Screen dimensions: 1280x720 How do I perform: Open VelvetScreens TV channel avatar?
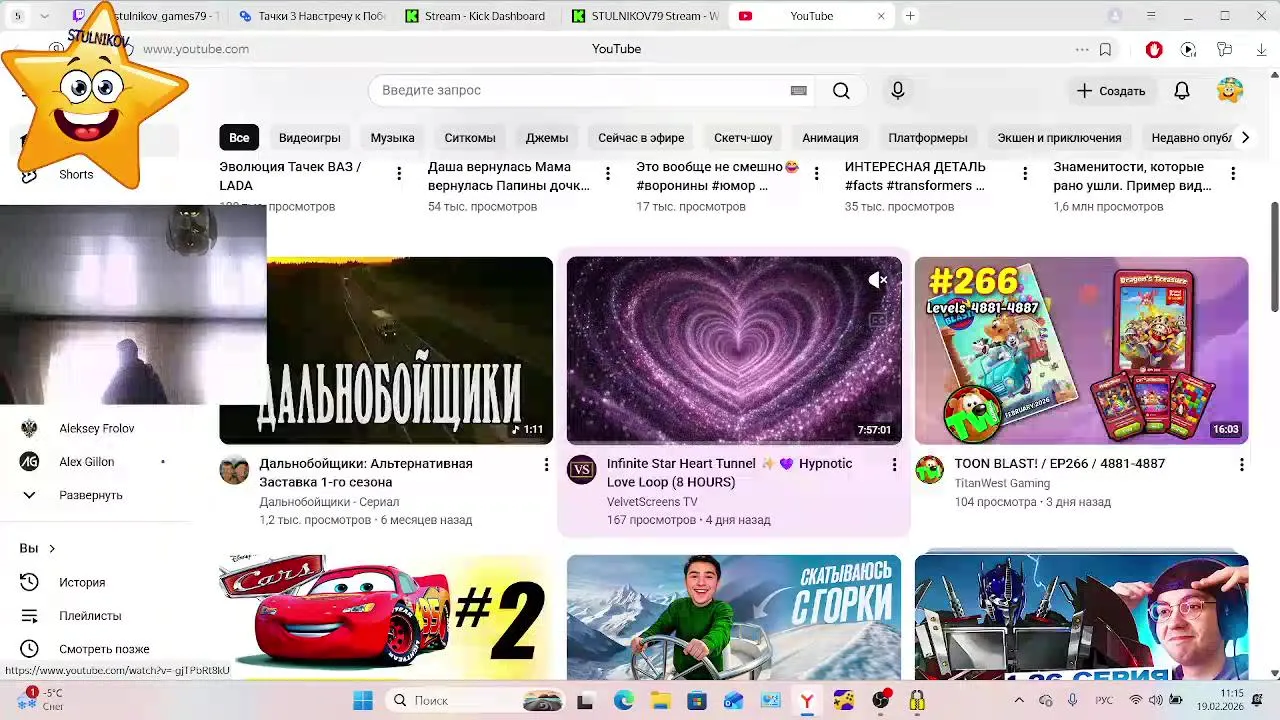582,470
